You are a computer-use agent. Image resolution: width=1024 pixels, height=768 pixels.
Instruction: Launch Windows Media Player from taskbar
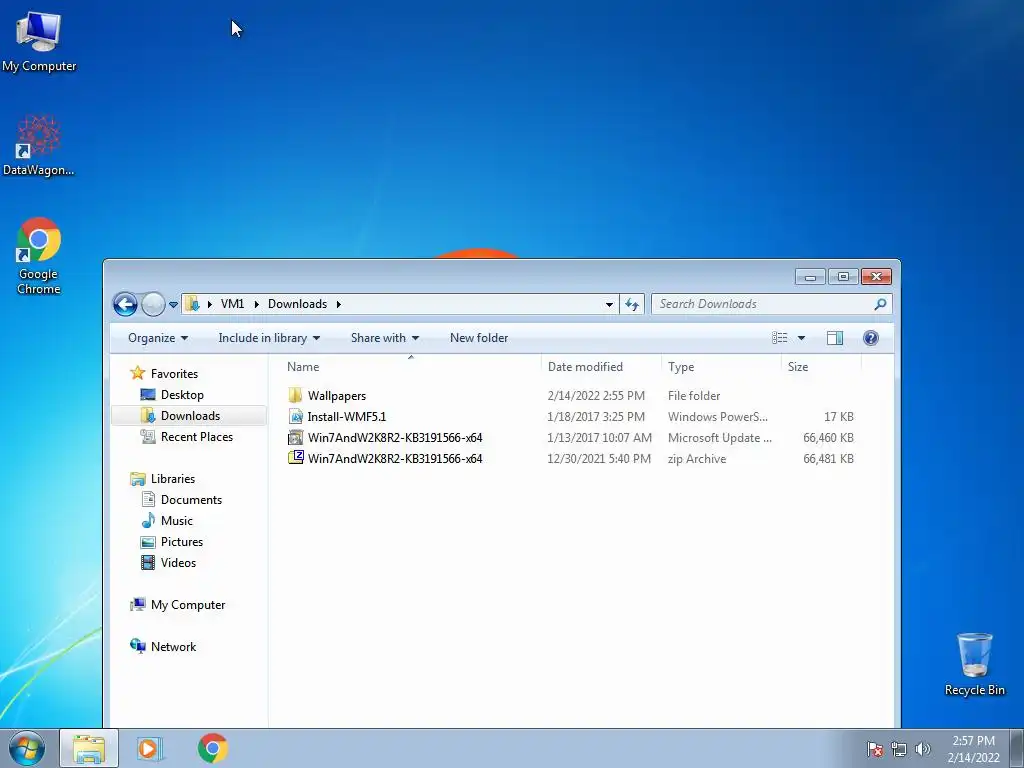click(150, 748)
